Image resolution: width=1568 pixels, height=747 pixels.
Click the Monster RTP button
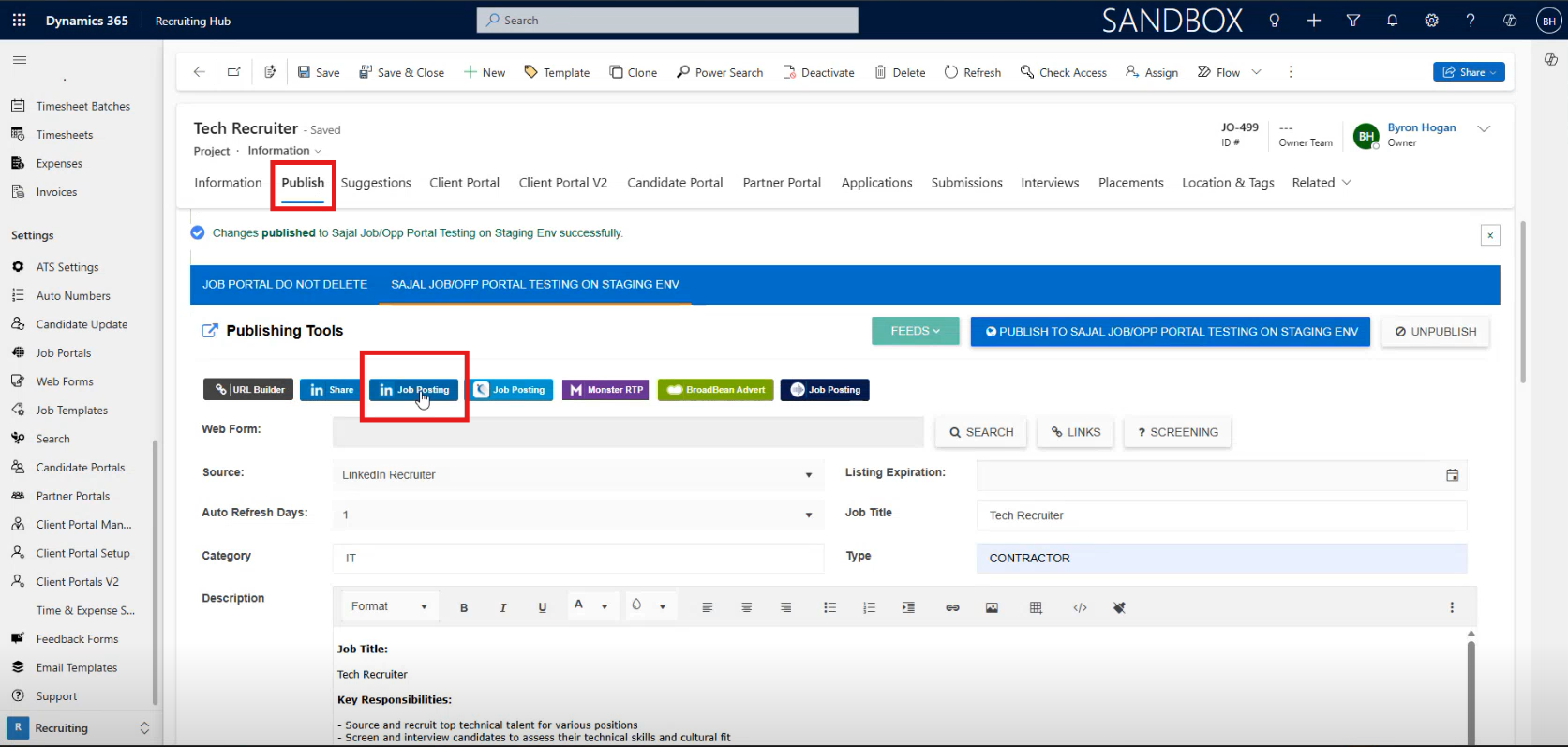pyautogui.click(x=605, y=390)
